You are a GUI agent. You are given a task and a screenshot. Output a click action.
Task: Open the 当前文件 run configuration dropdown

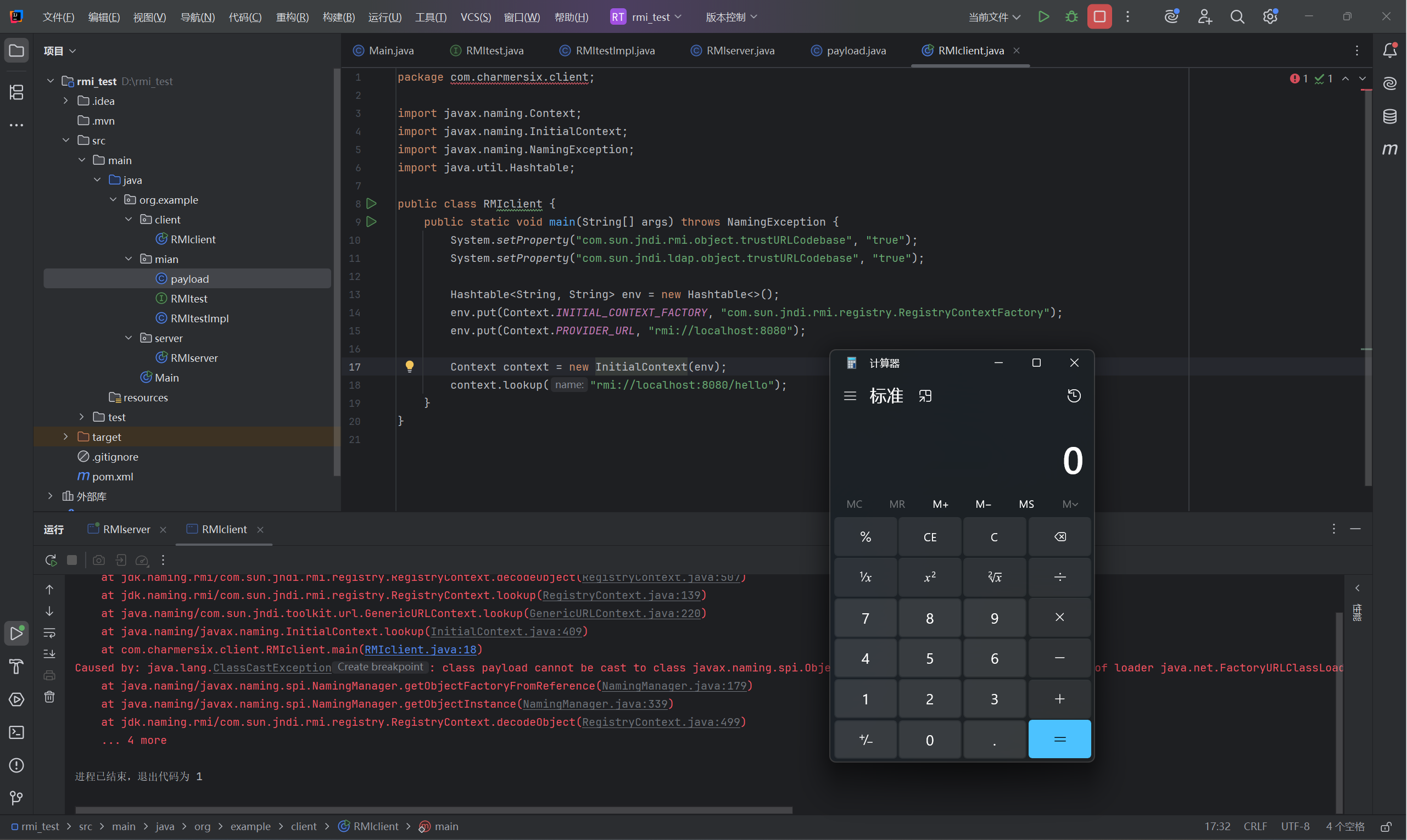994,17
